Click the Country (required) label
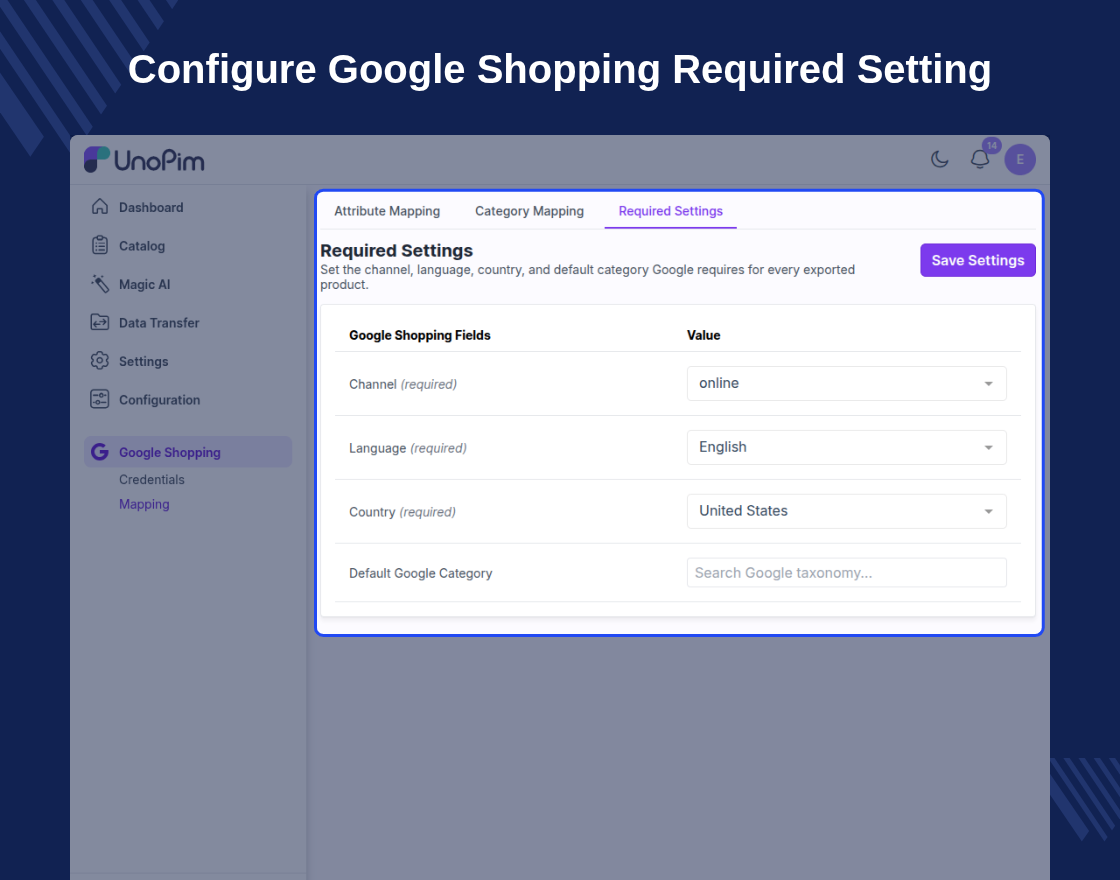 tap(402, 512)
